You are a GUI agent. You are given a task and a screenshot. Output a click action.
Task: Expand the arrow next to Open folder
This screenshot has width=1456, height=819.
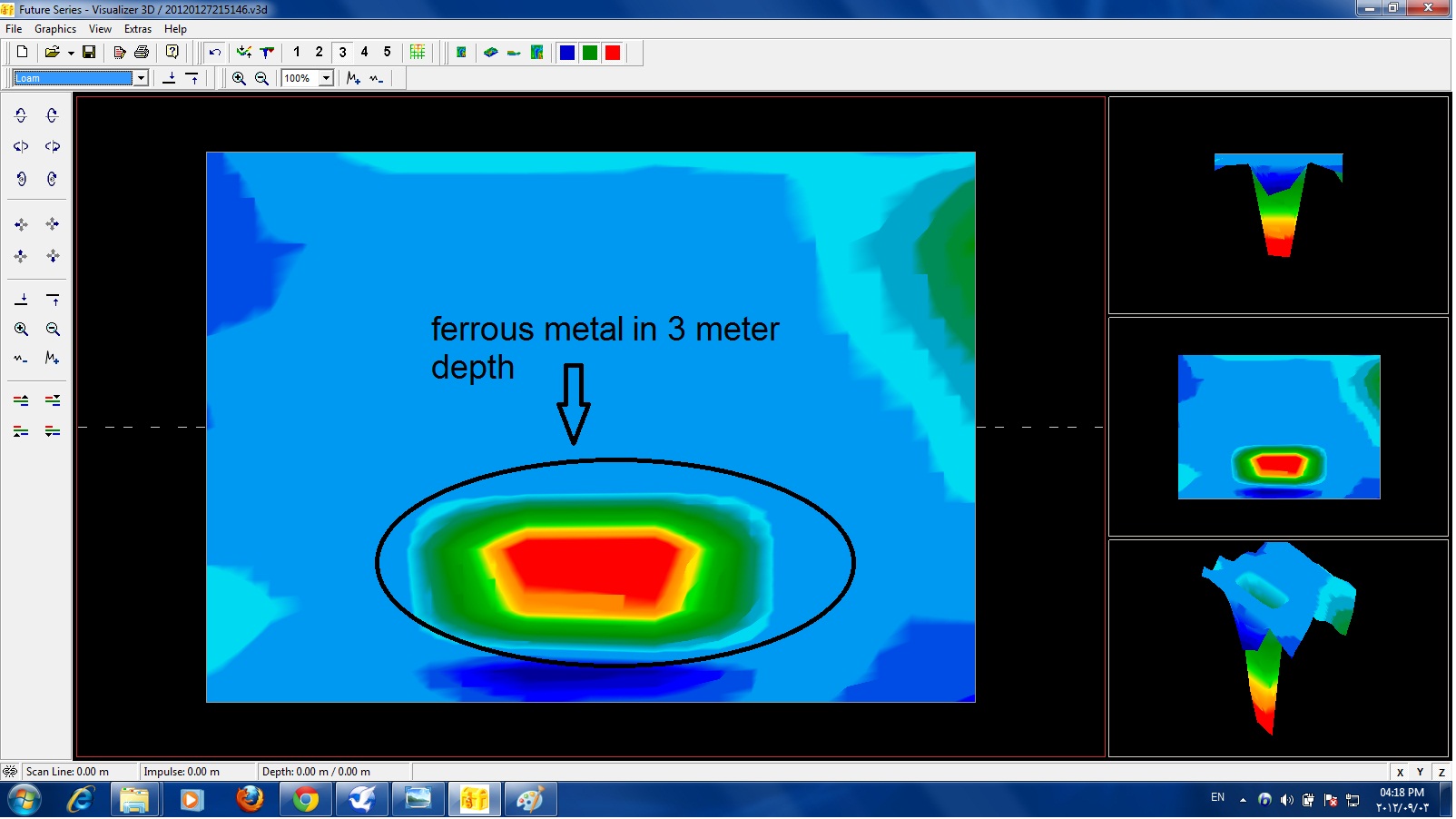point(71,53)
